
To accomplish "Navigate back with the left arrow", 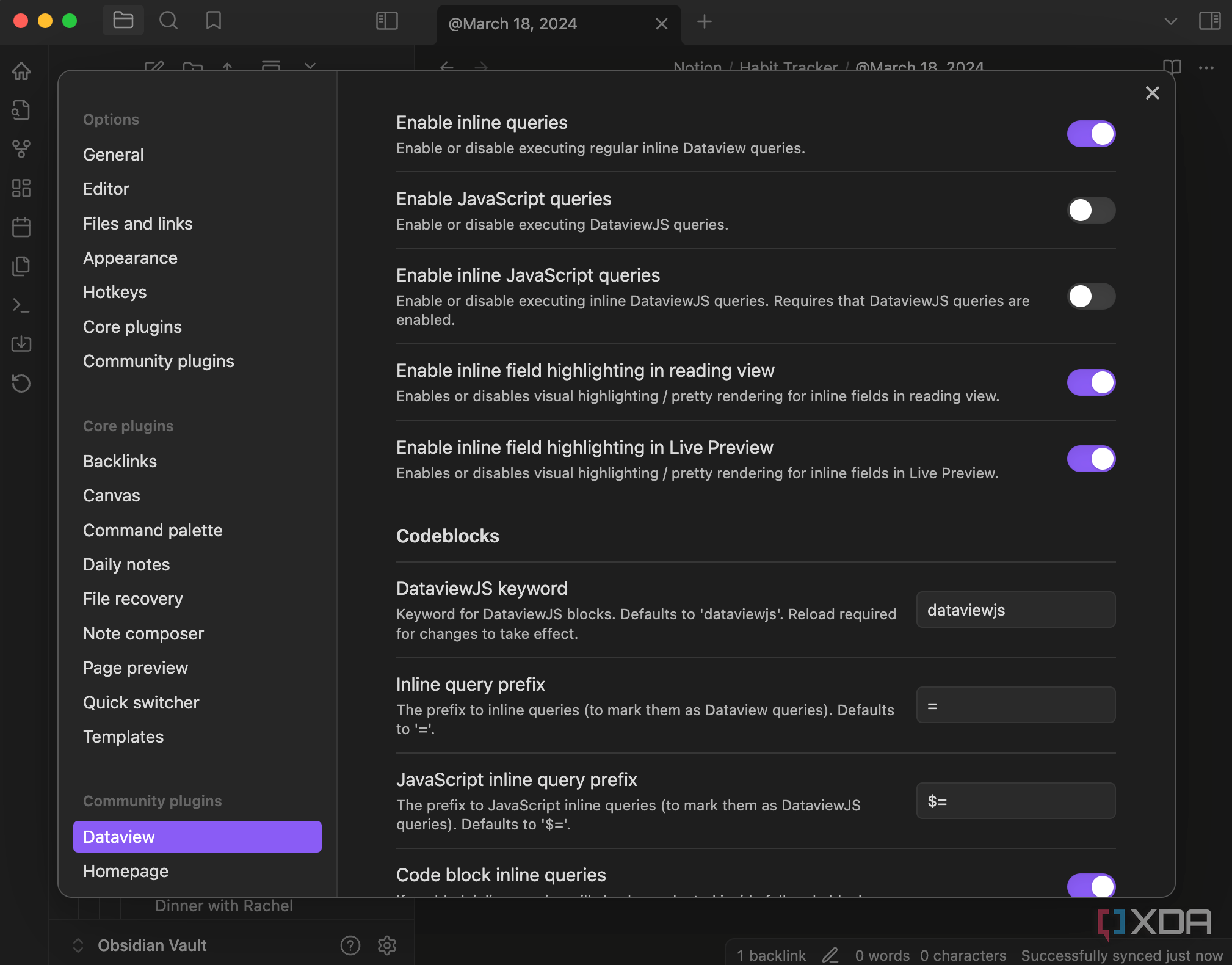I will [446, 66].
